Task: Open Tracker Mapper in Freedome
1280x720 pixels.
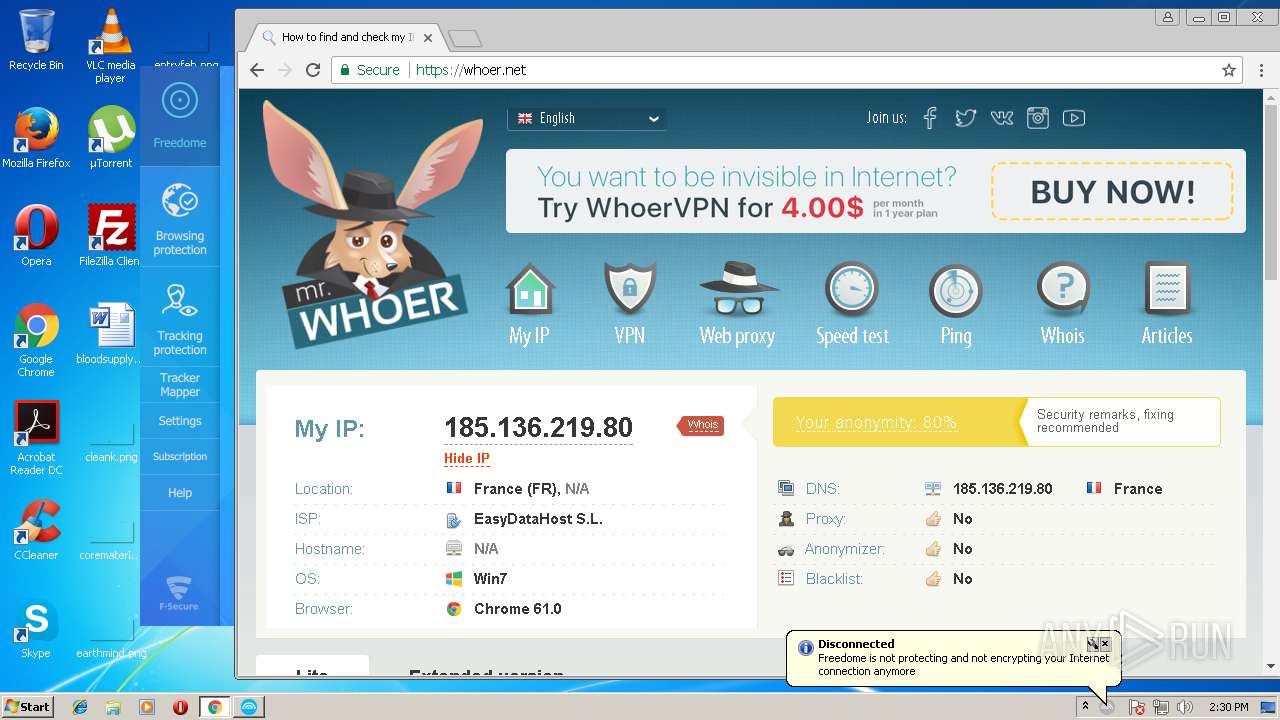Action: tap(180, 385)
